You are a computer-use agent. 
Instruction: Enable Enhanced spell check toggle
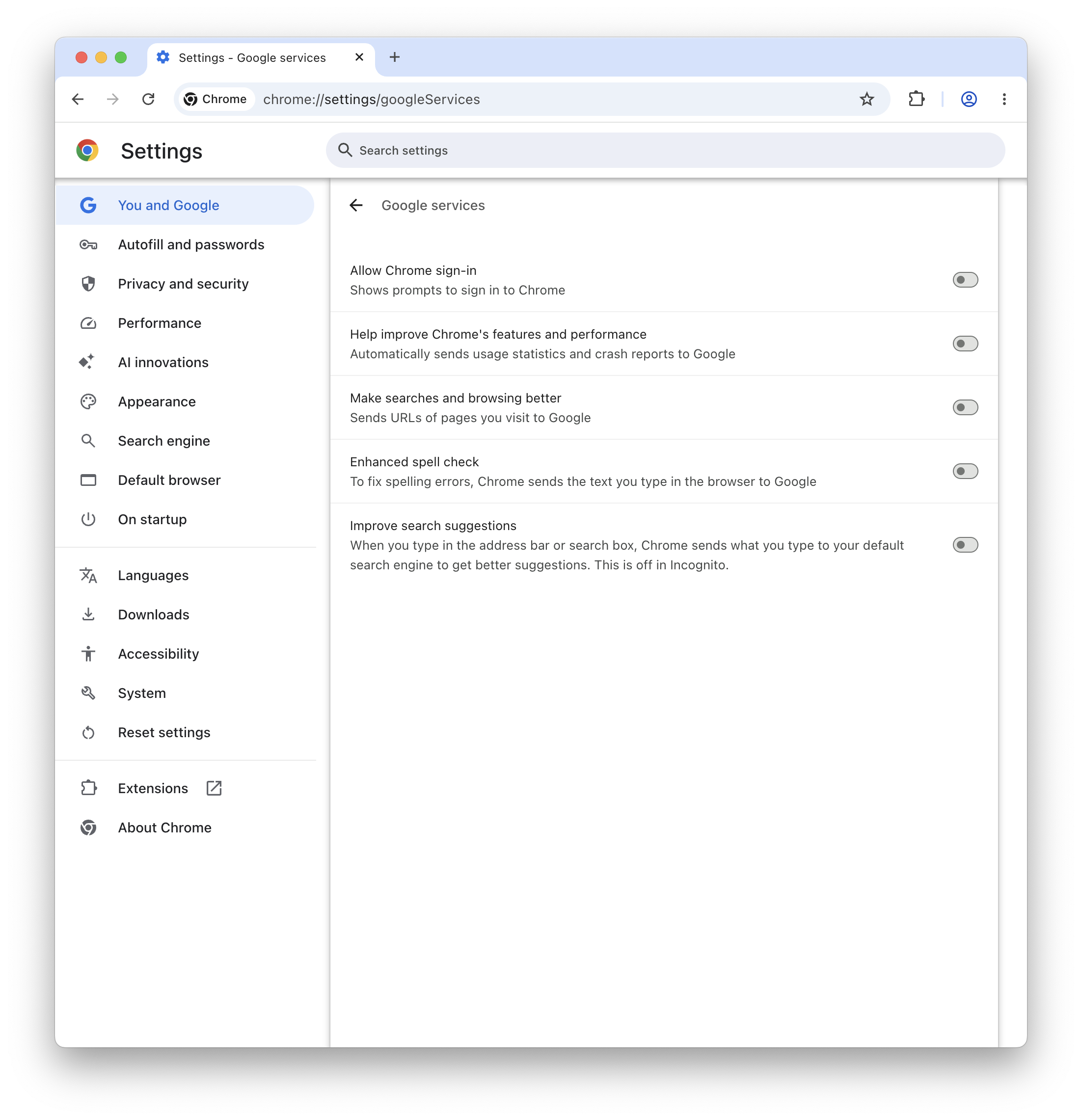tap(965, 472)
